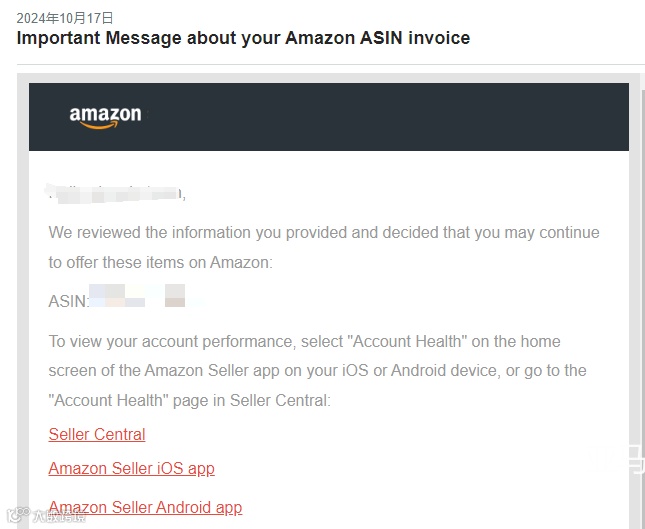Click the watermark logo in the bottom-left corner
The image size is (645, 529).
coord(15,516)
